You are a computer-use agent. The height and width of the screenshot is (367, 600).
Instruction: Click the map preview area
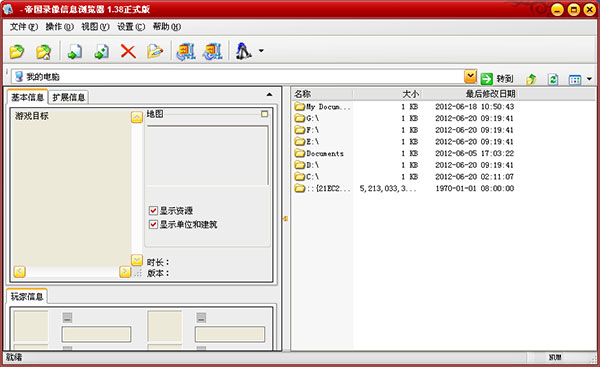[x=208, y=155]
